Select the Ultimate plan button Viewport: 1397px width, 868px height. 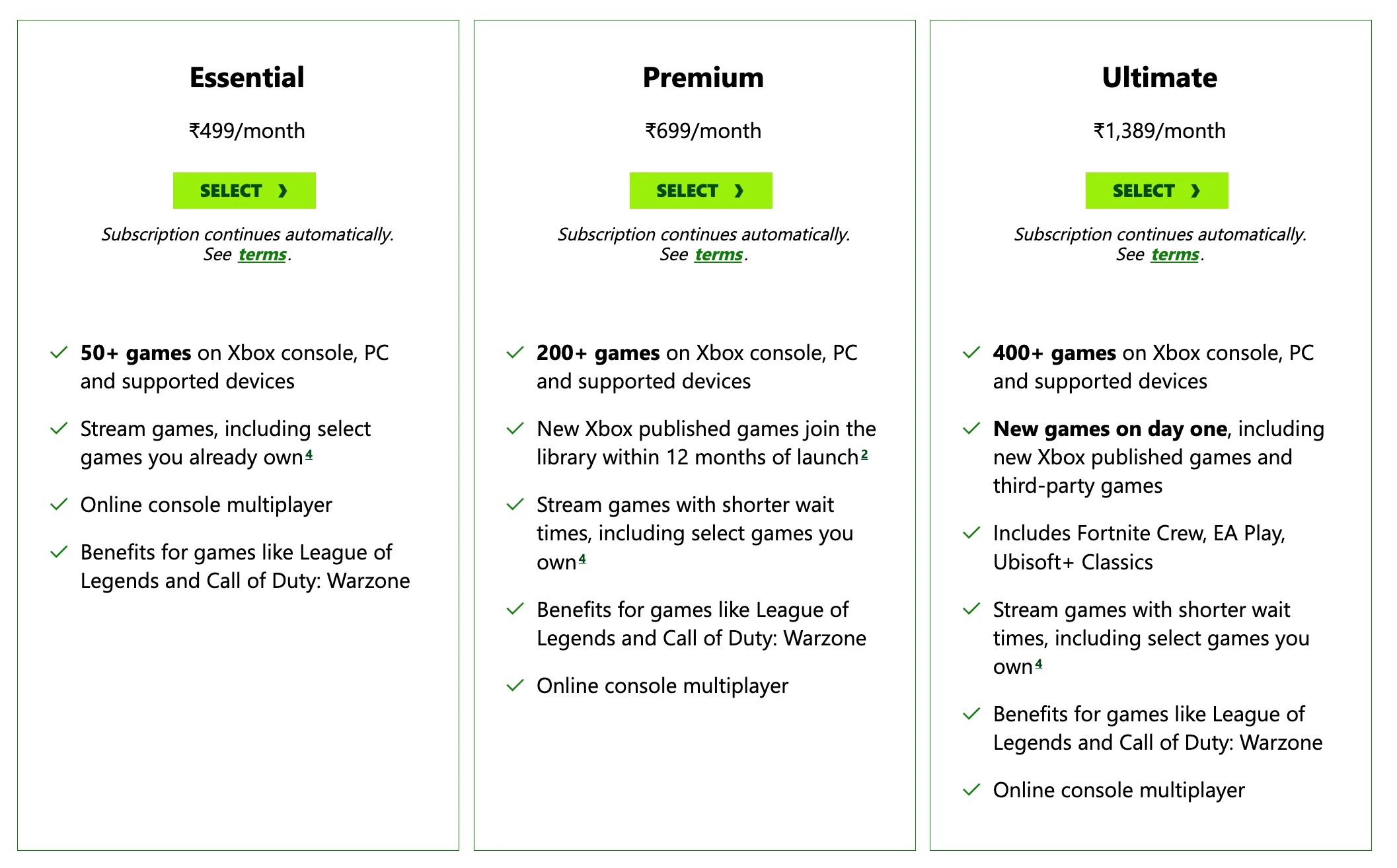(x=1156, y=190)
